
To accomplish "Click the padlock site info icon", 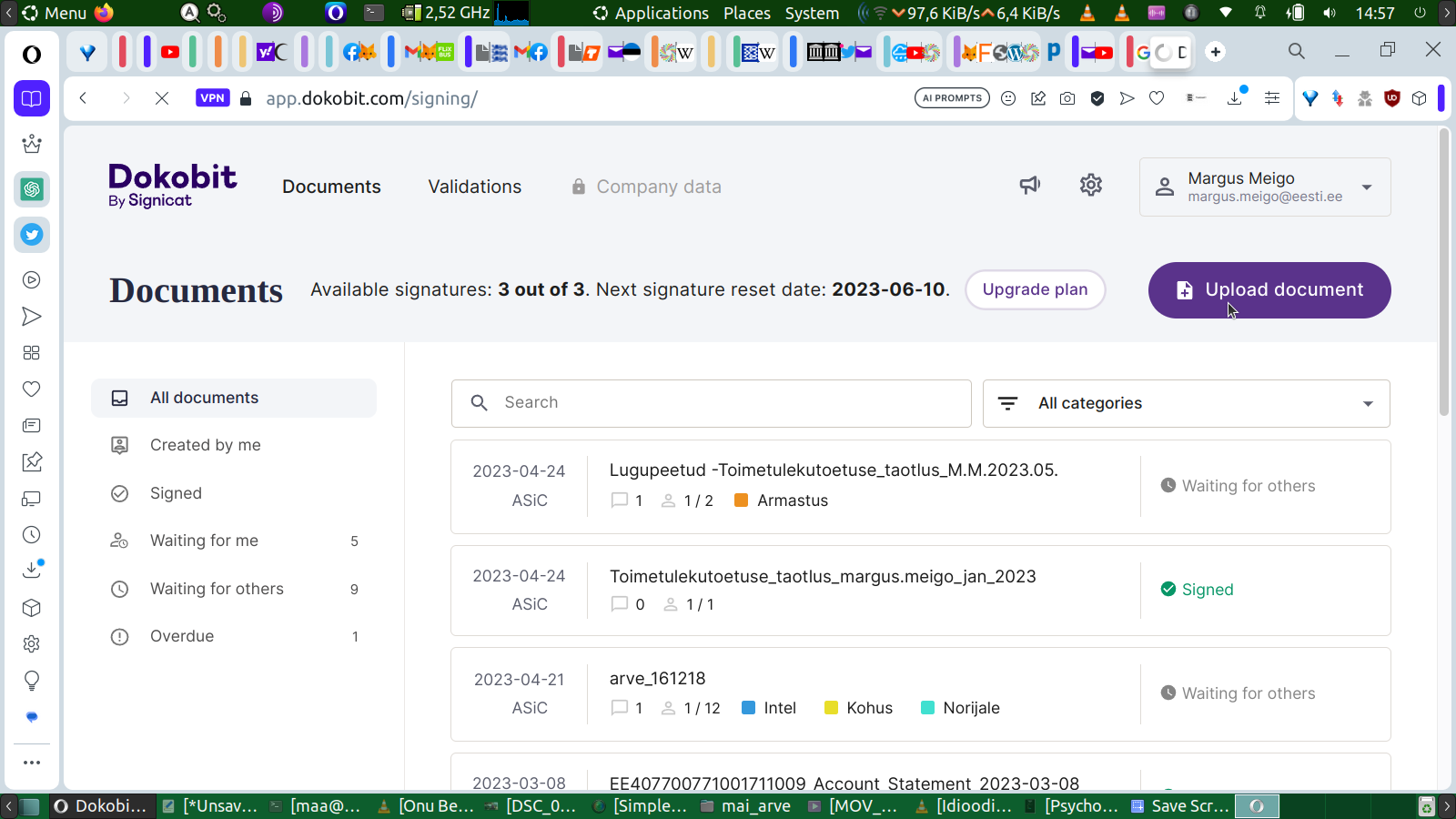I will pyautogui.click(x=246, y=98).
